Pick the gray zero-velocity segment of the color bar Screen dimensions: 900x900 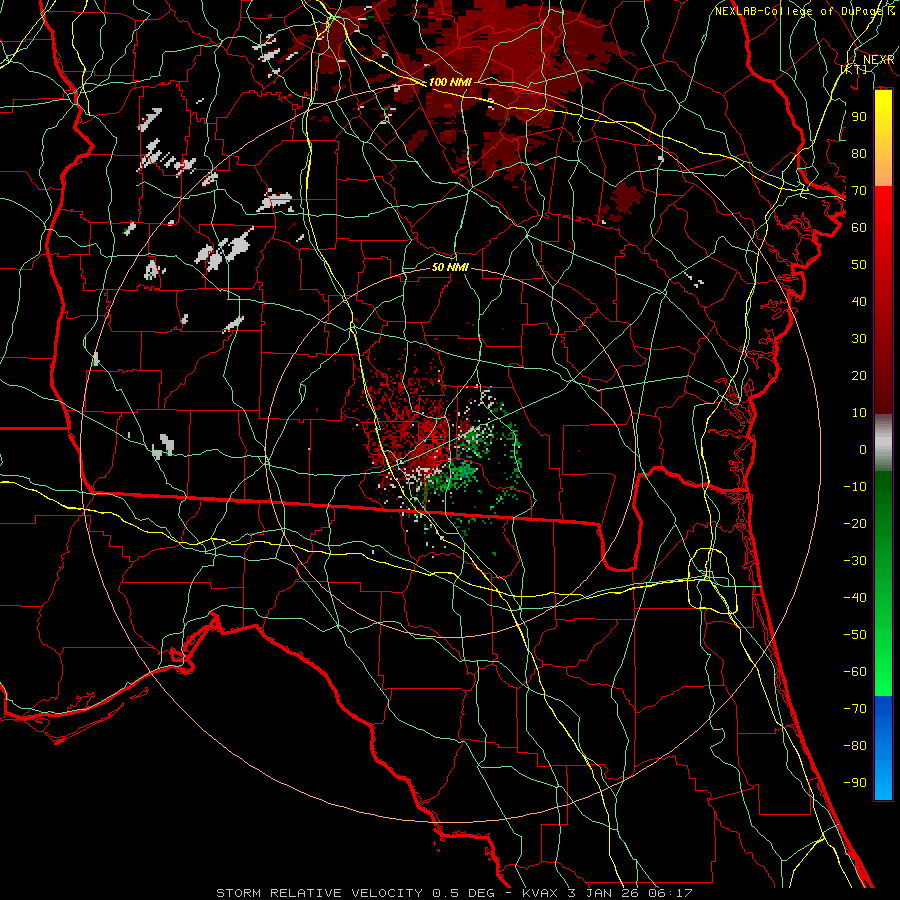(x=883, y=442)
